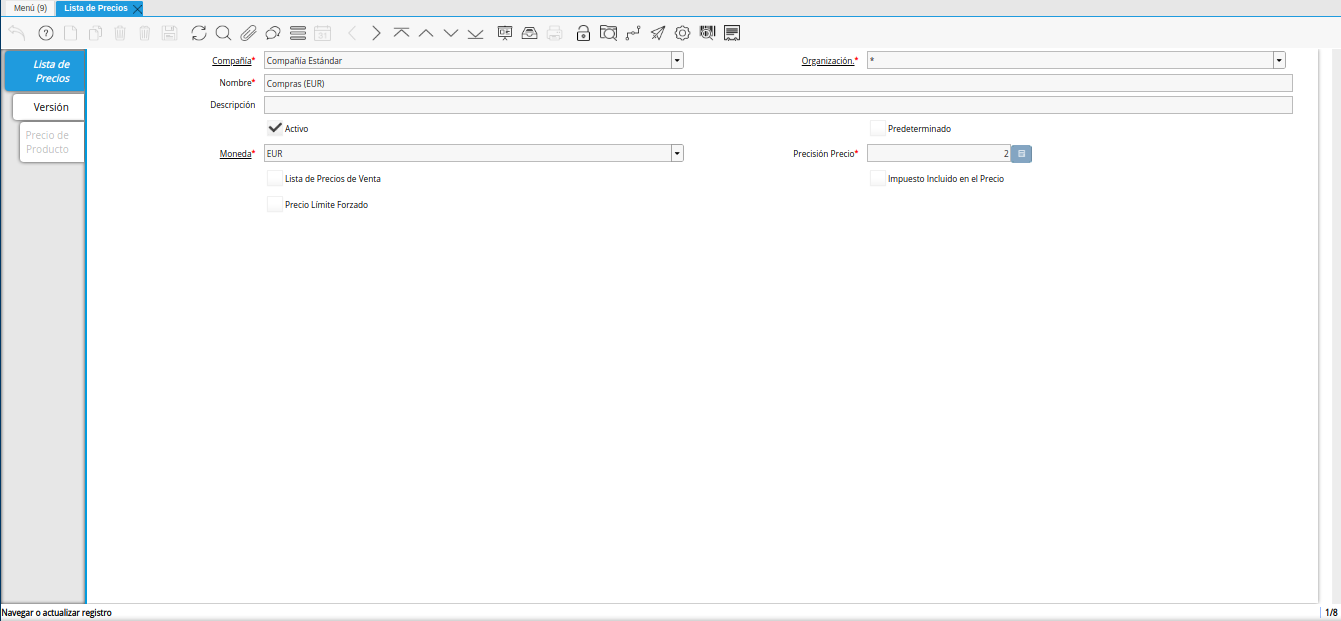The width and height of the screenshot is (1341, 621).
Task: Tick Impuesto Incluido en el Precio
Action: (x=877, y=179)
